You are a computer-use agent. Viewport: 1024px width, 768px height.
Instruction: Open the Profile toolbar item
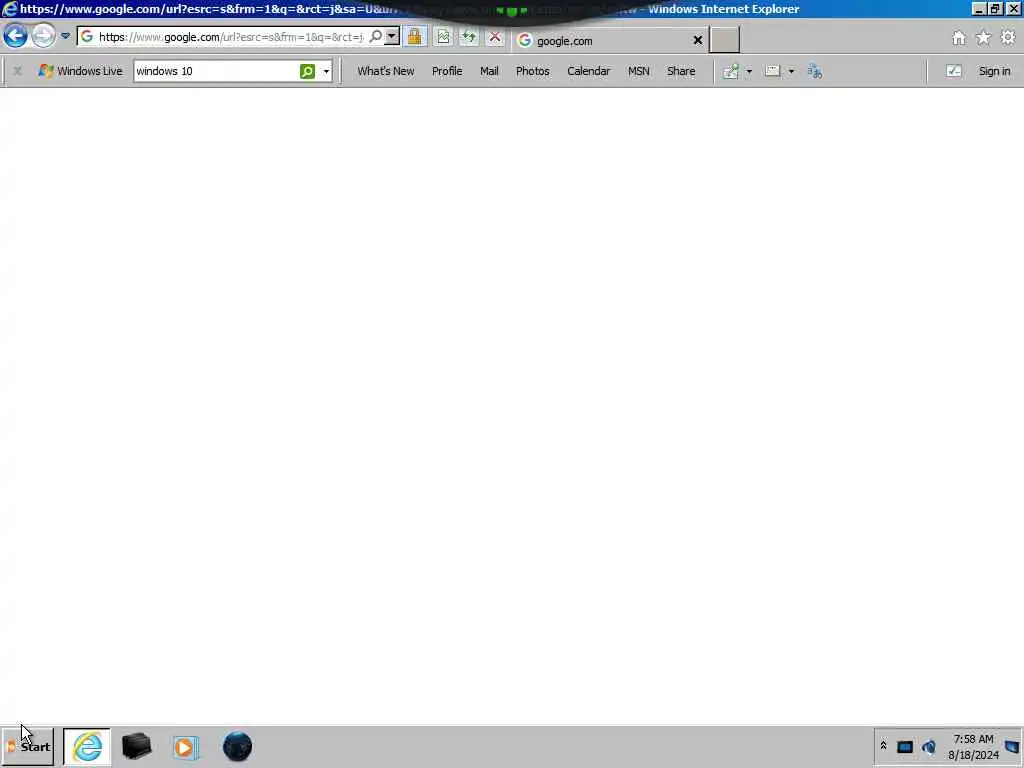point(447,71)
